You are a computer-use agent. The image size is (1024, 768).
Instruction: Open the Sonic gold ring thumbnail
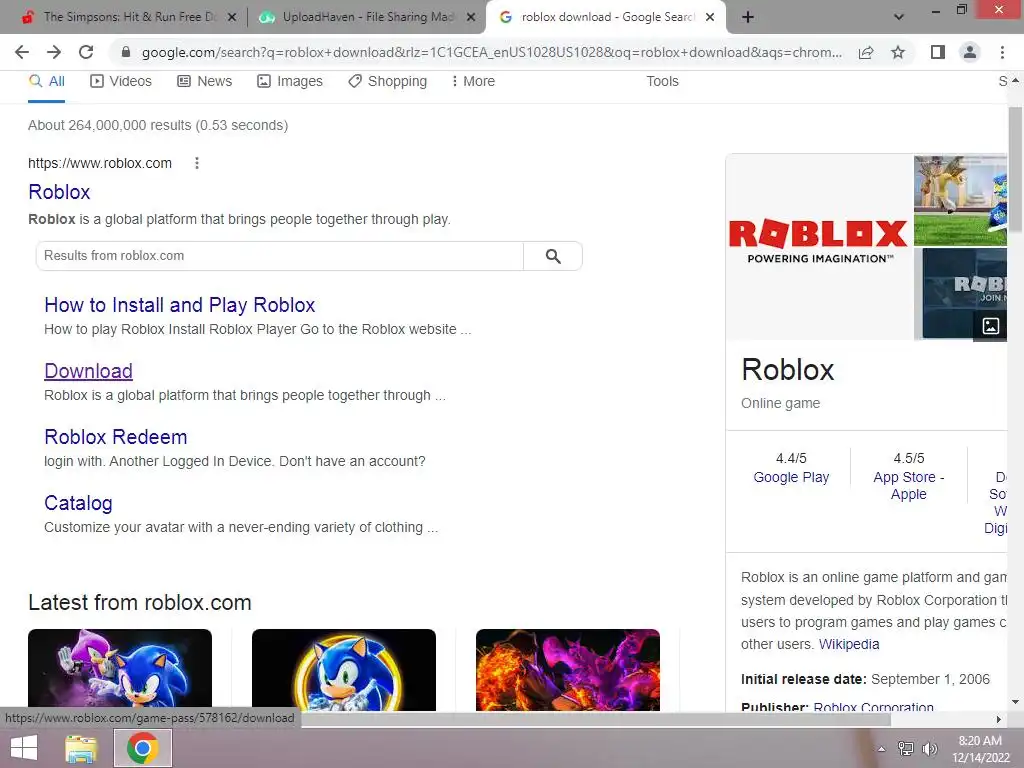click(x=344, y=670)
